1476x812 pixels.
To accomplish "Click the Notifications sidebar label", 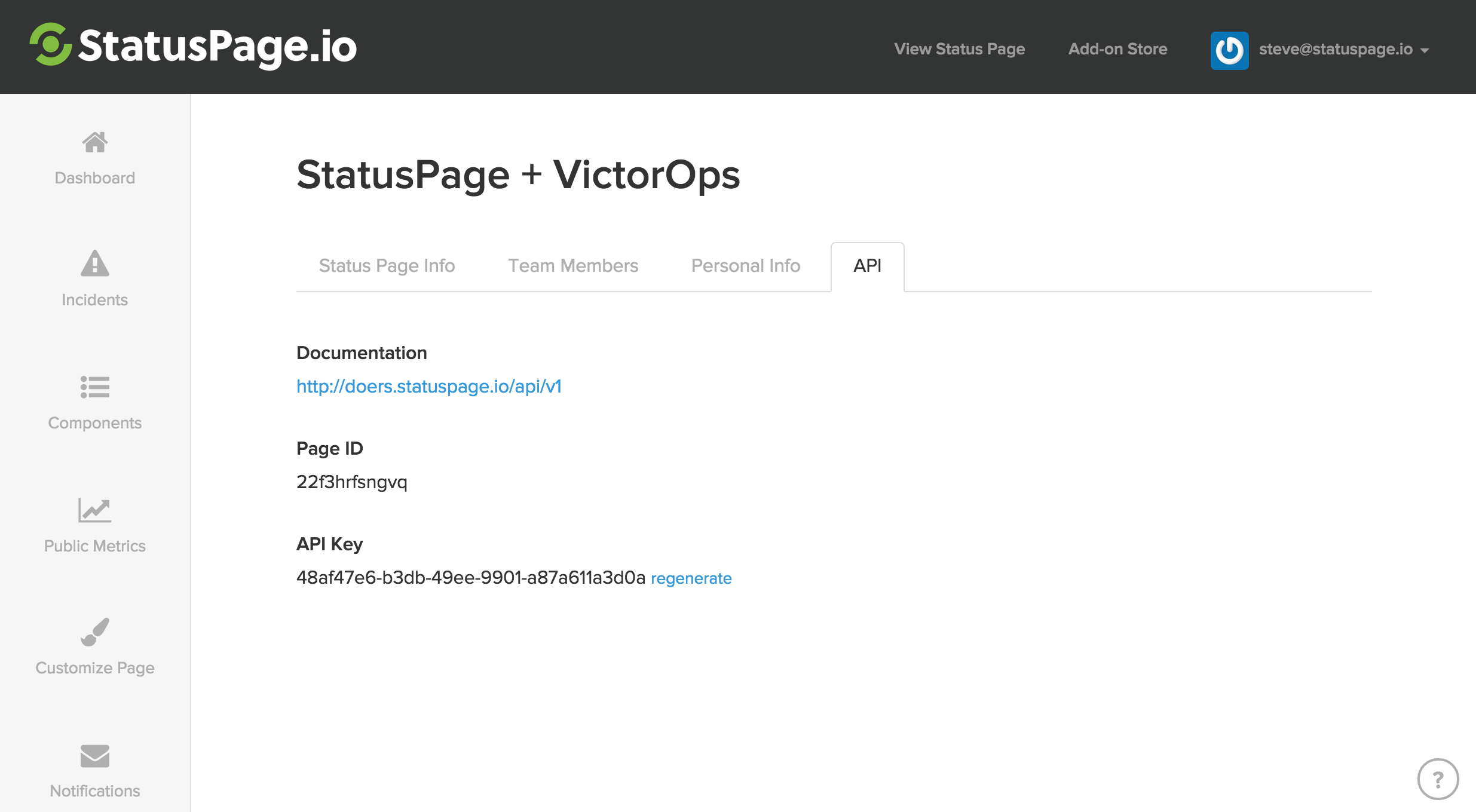I will 95,791.
